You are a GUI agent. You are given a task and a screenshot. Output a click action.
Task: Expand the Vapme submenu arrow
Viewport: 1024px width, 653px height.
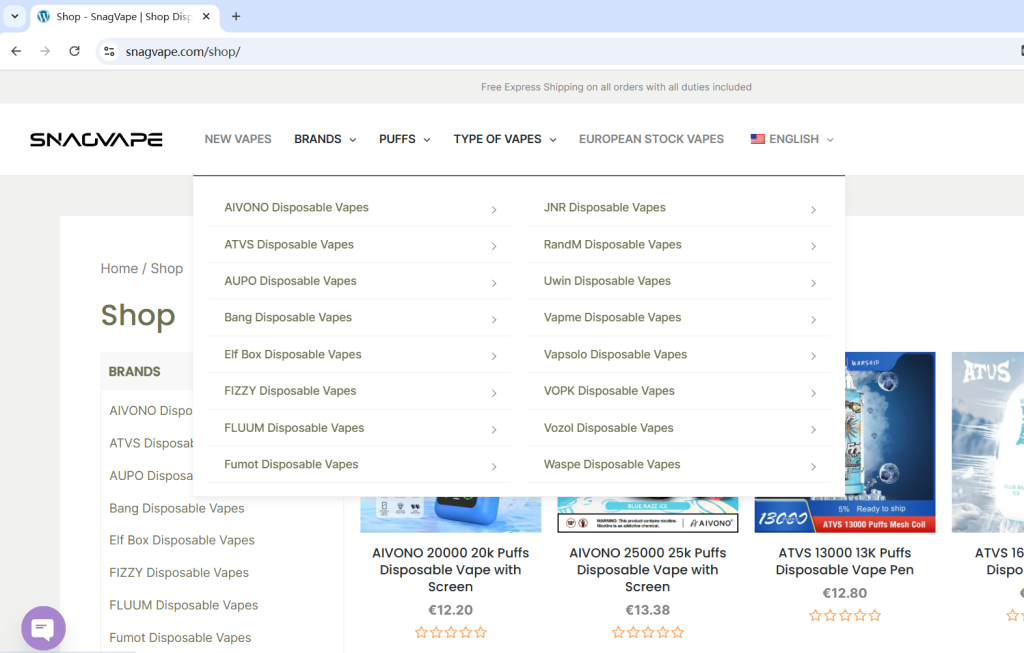[x=814, y=320]
